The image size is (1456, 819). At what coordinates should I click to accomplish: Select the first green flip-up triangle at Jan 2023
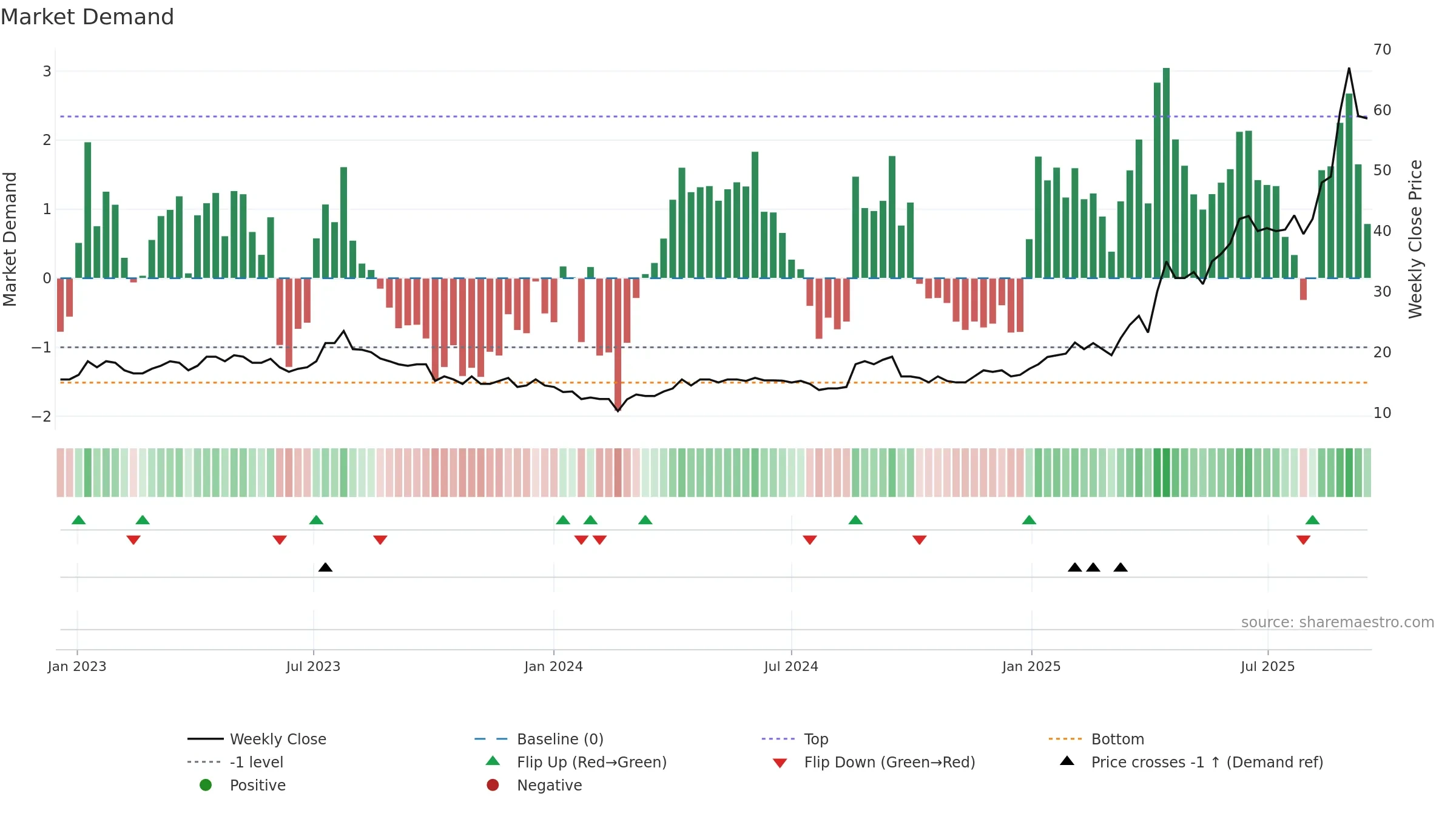(x=78, y=520)
